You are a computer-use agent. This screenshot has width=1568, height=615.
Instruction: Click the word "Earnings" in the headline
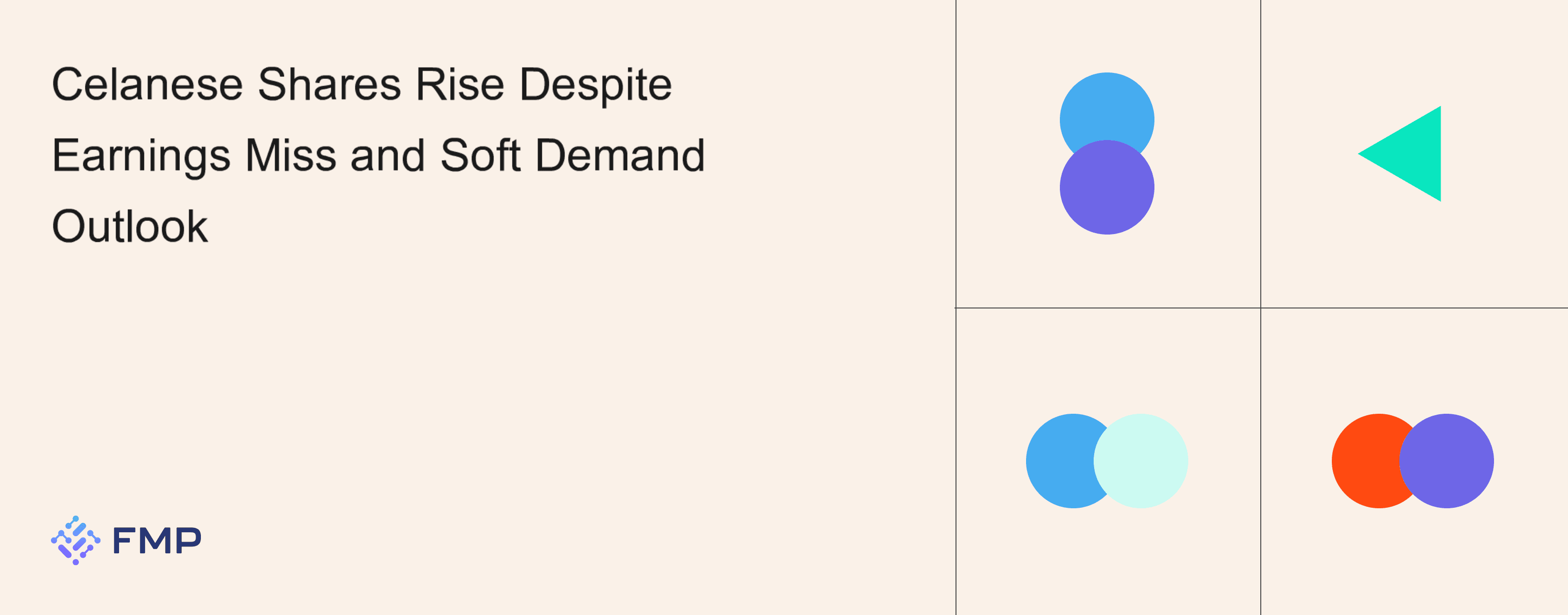141,156
